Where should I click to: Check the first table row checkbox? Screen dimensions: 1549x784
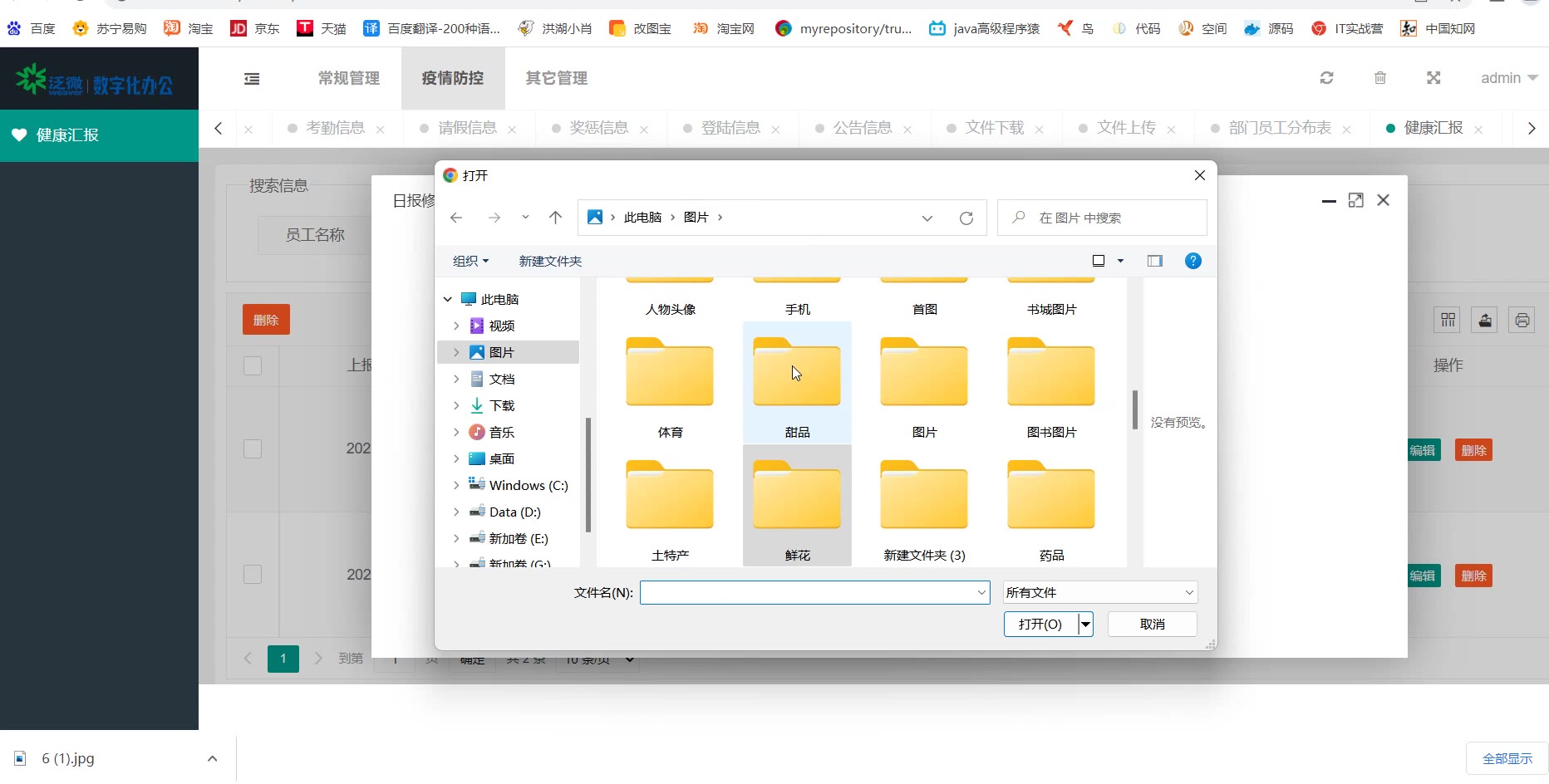pyautogui.click(x=253, y=448)
